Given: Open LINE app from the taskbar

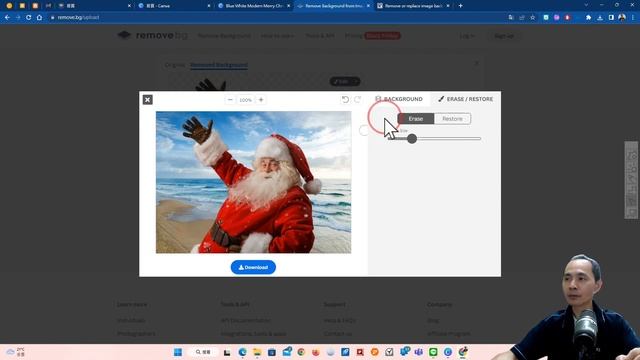Looking at the screenshot, I should pos(433,352).
